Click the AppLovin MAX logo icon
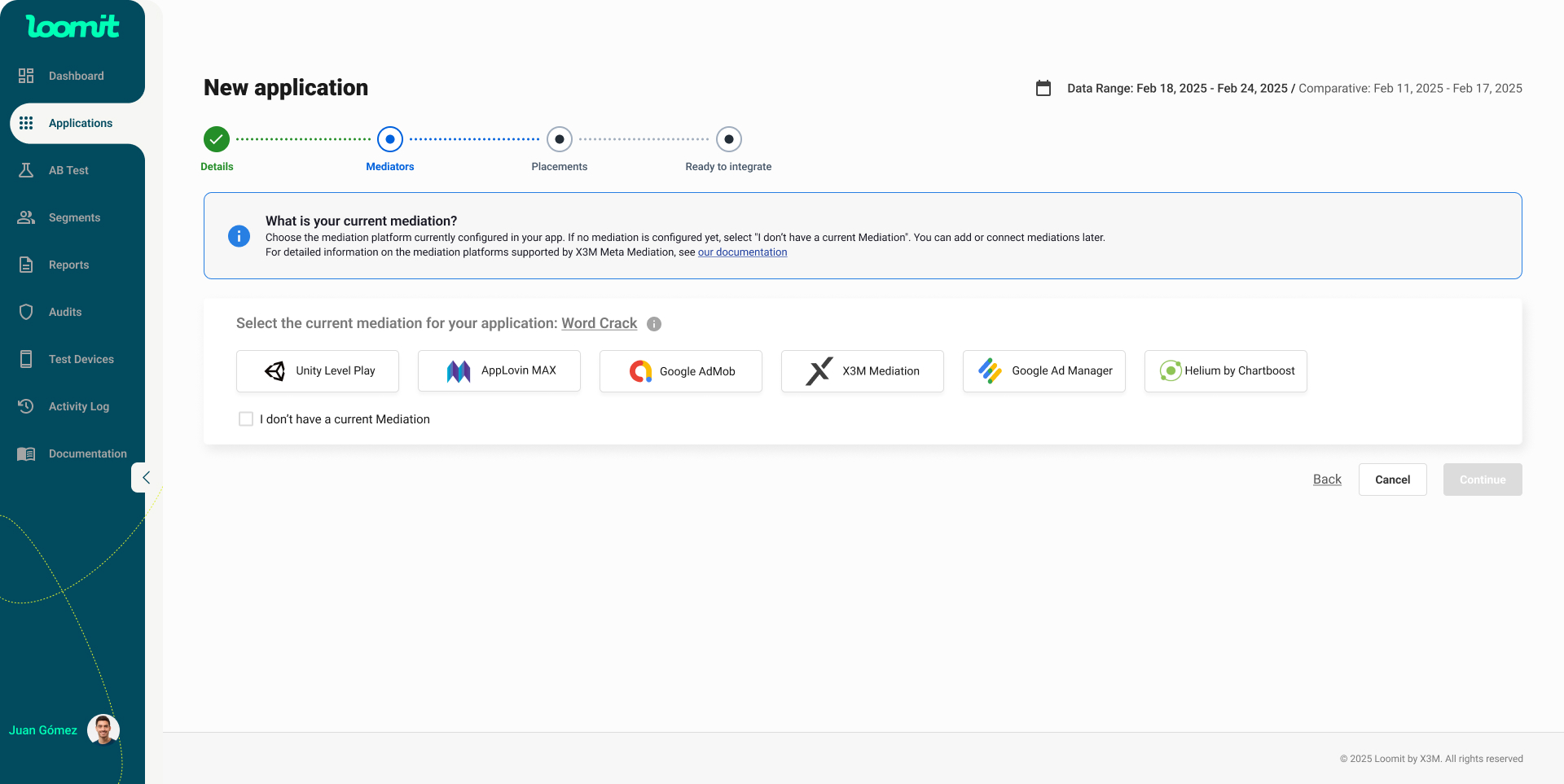 point(459,371)
